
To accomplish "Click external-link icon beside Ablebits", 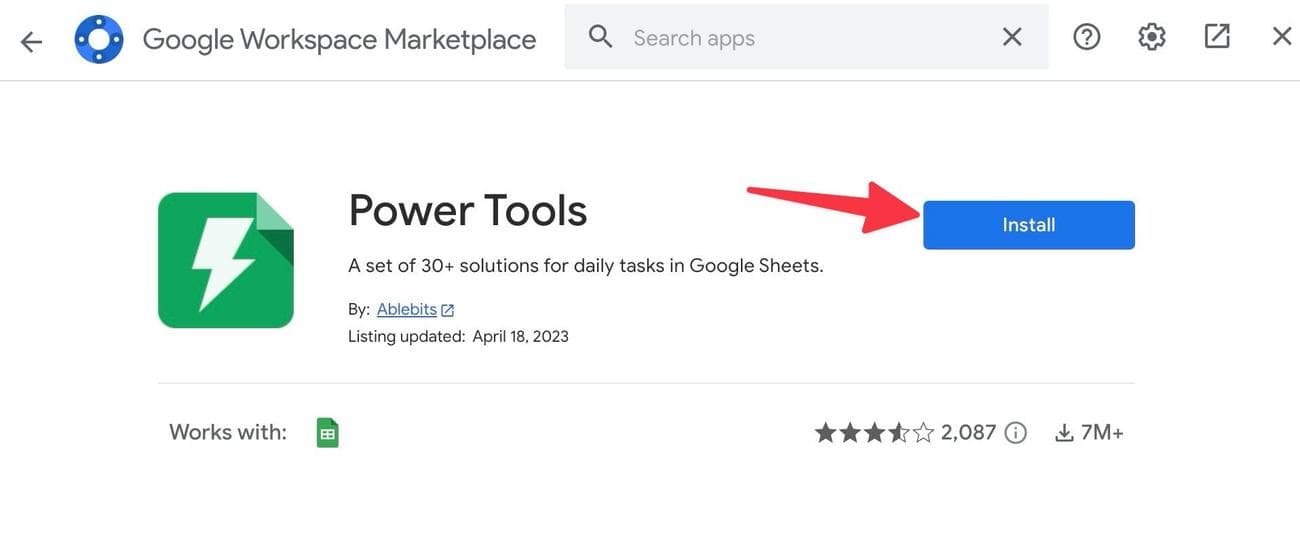I will point(448,311).
